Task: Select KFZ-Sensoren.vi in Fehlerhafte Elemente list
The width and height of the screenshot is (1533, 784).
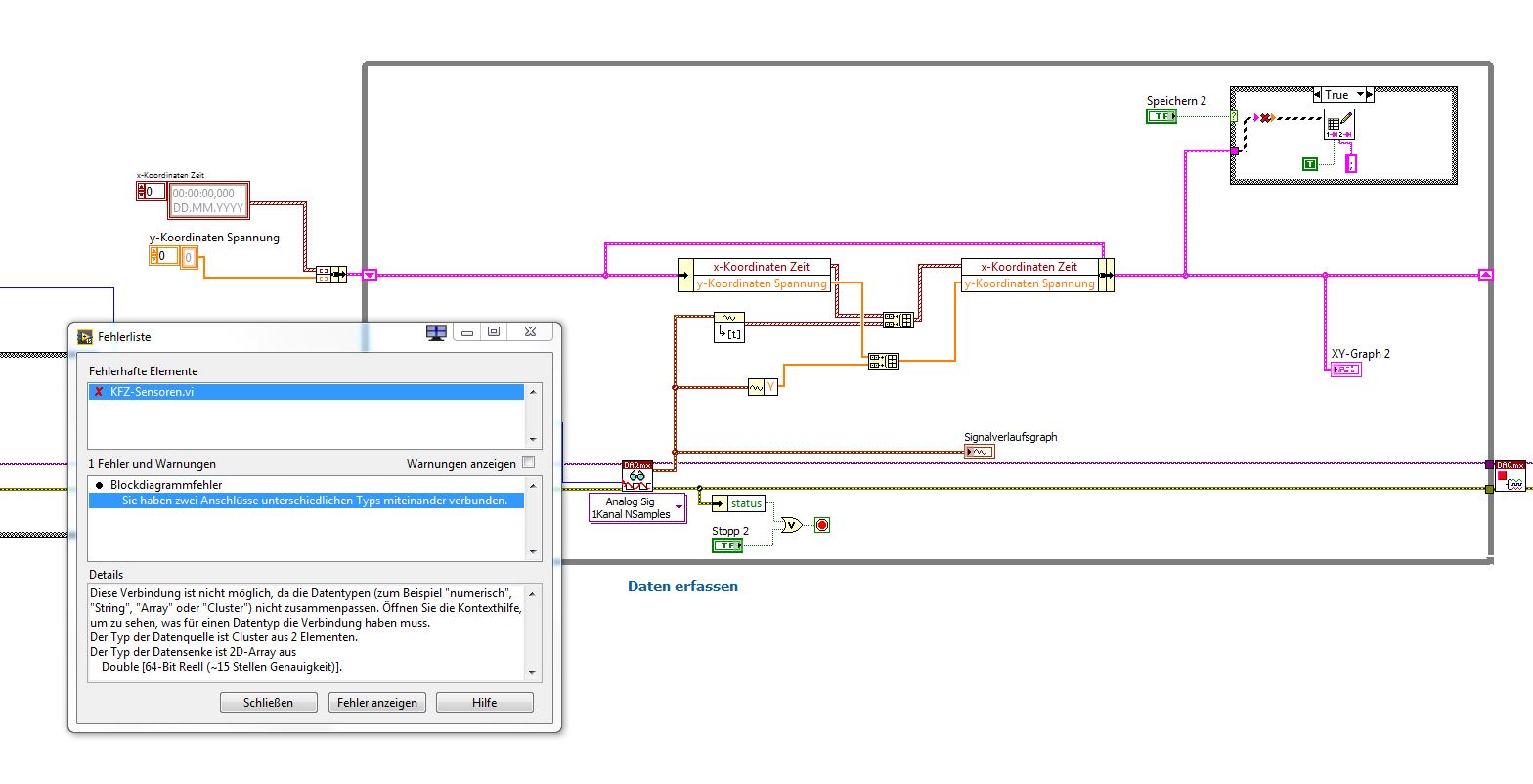Action: click(x=306, y=392)
